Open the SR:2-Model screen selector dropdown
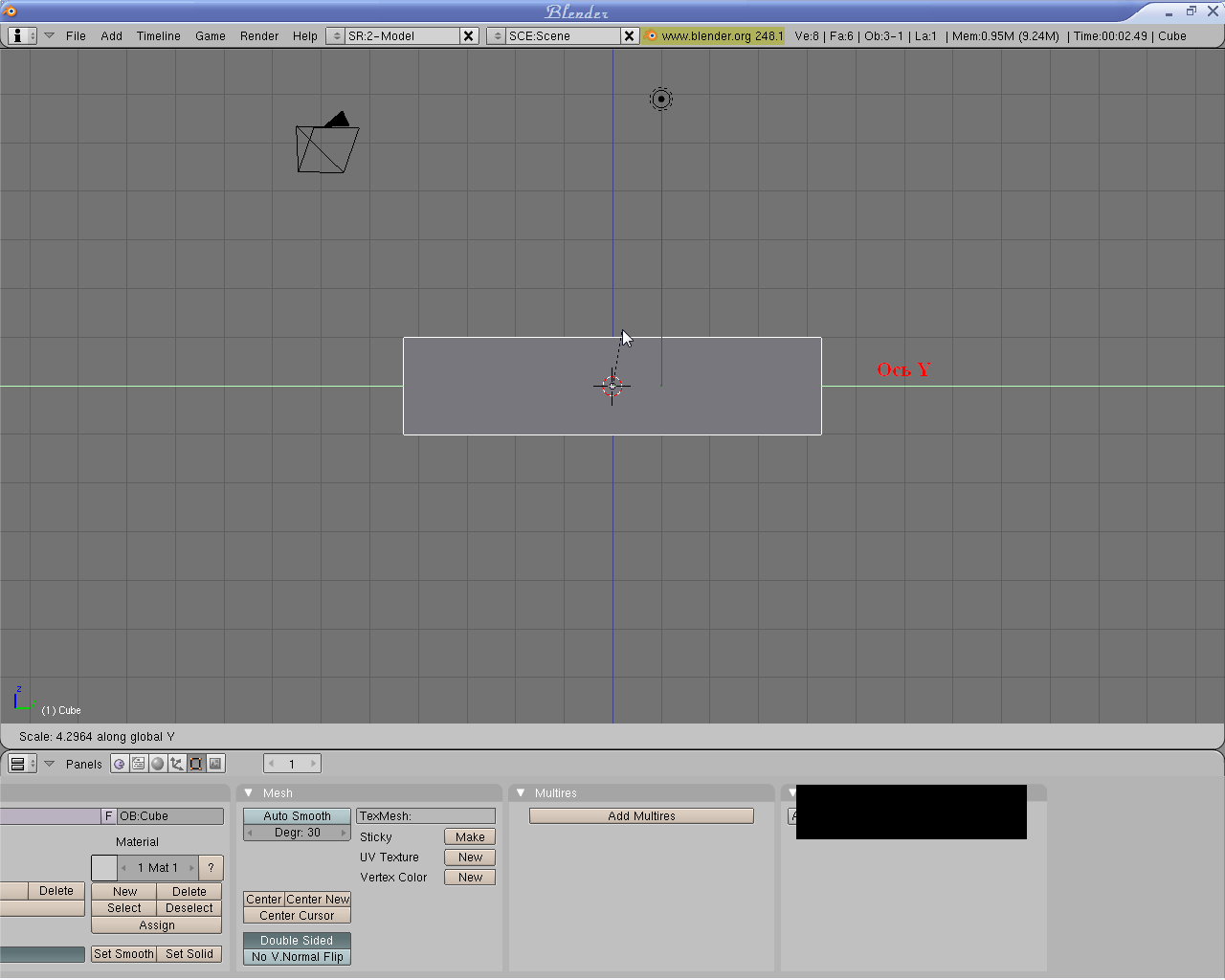This screenshot has height=980, width=1225. point(337,35)
